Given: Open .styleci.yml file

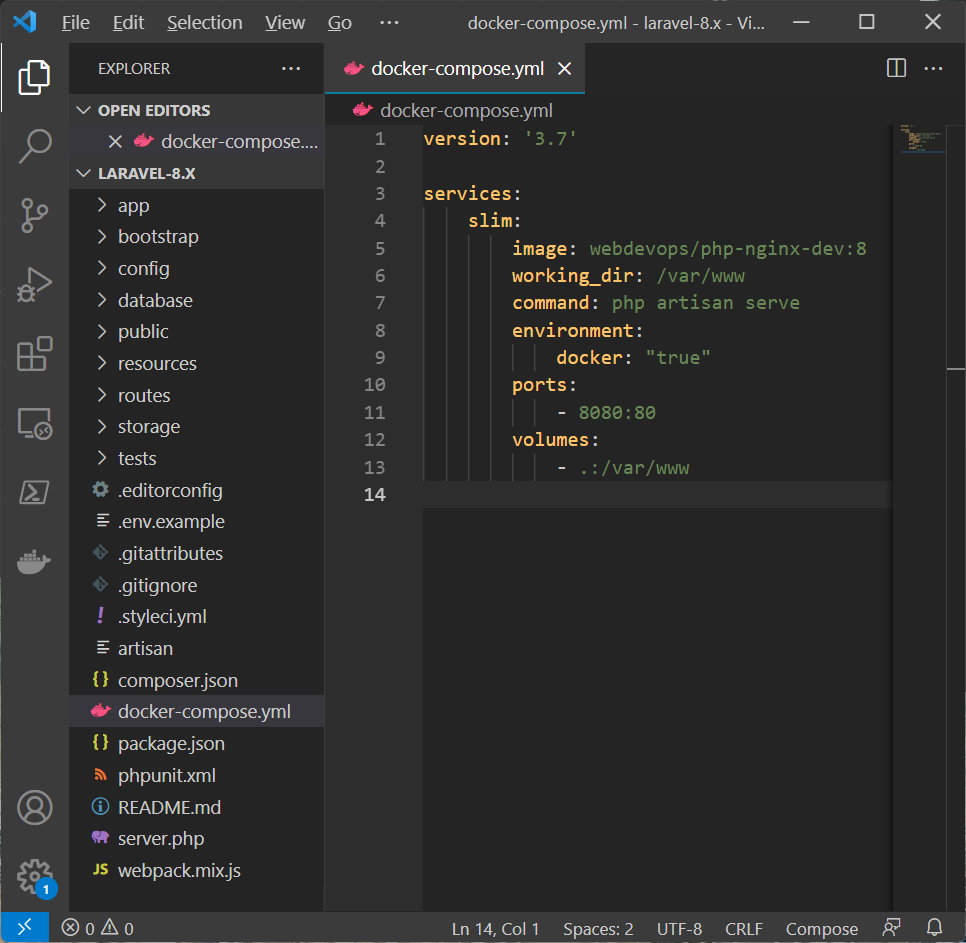Looking at the screenshot, I should coord(197,617).
